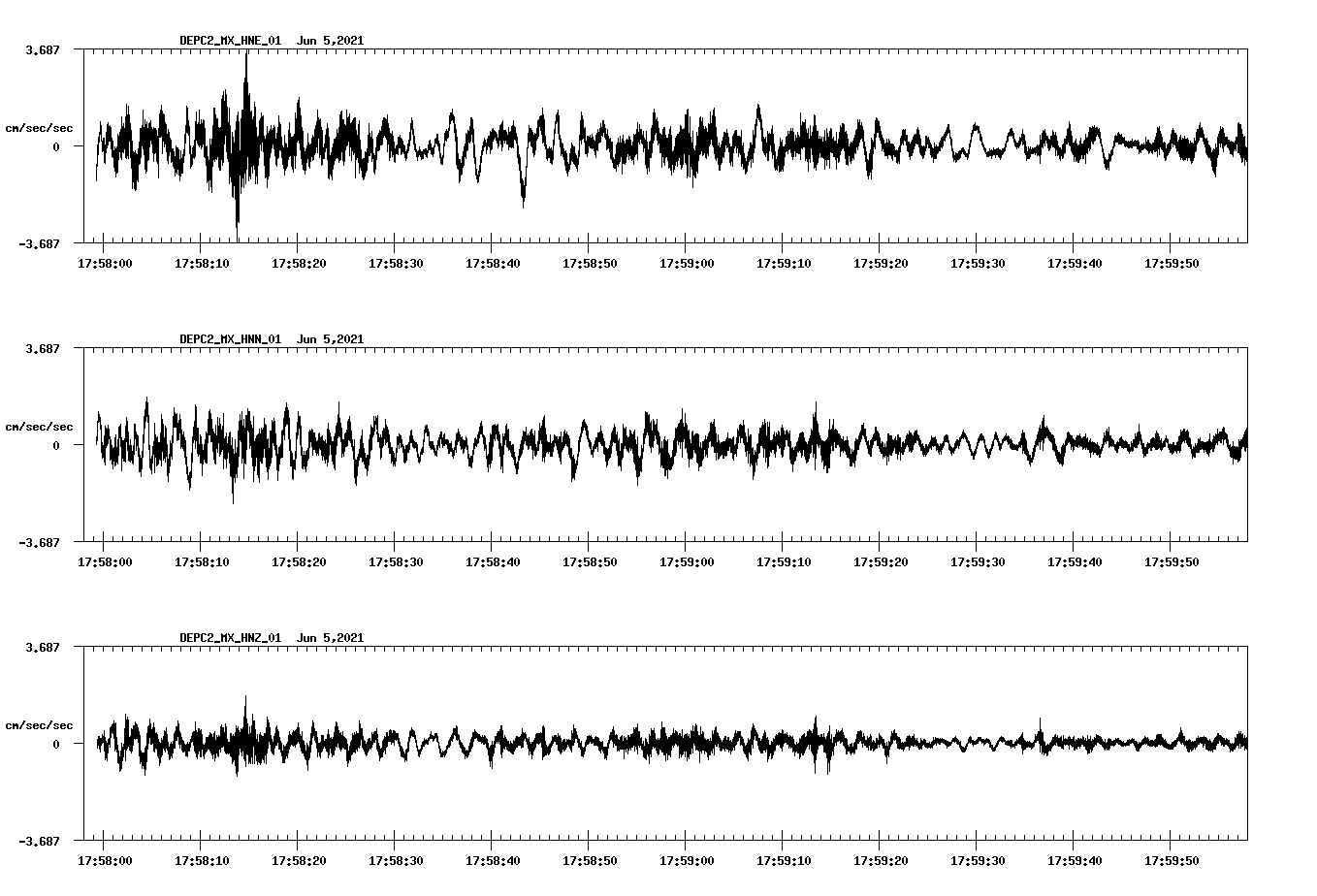Select 17:58:20 tick label under HNN plot
The width and height of the screenshot is (1317, 896).
[x=299, y=561]
